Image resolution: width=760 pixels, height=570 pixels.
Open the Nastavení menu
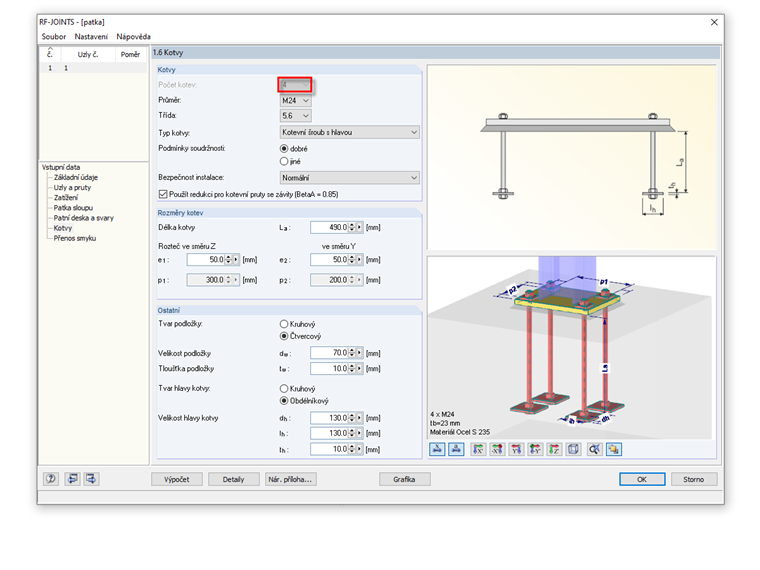pos(91,36)
